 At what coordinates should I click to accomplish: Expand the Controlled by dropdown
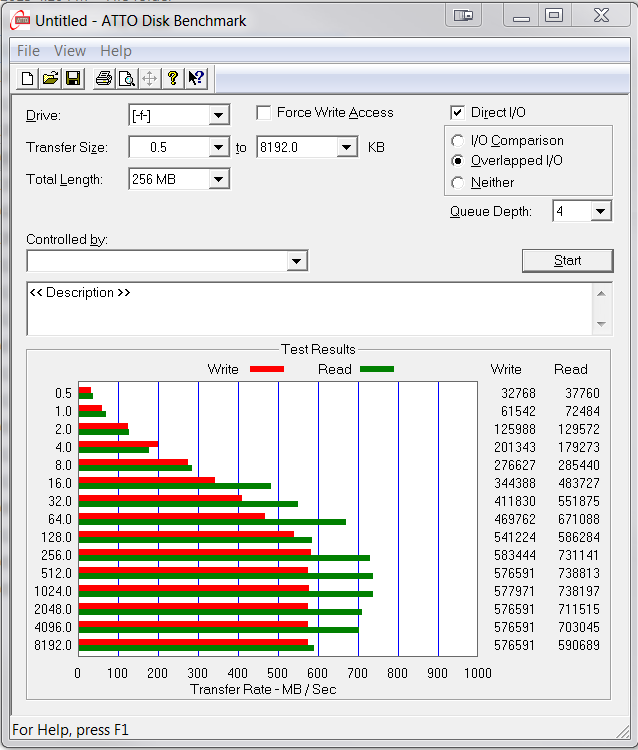click(297, 261)
